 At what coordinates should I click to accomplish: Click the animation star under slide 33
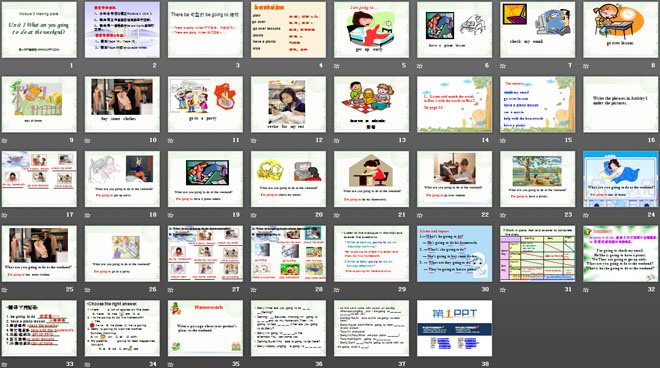coord(4,364)
